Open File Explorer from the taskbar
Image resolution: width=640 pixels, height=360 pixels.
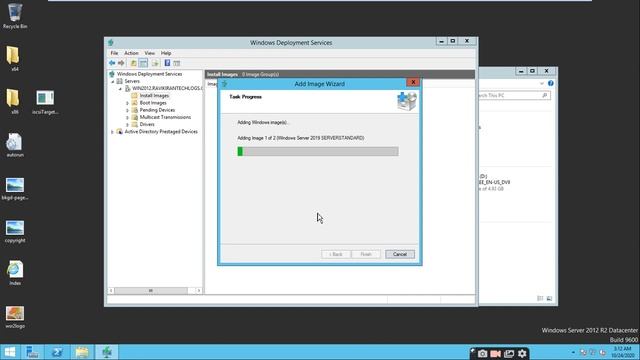point(82,352)
